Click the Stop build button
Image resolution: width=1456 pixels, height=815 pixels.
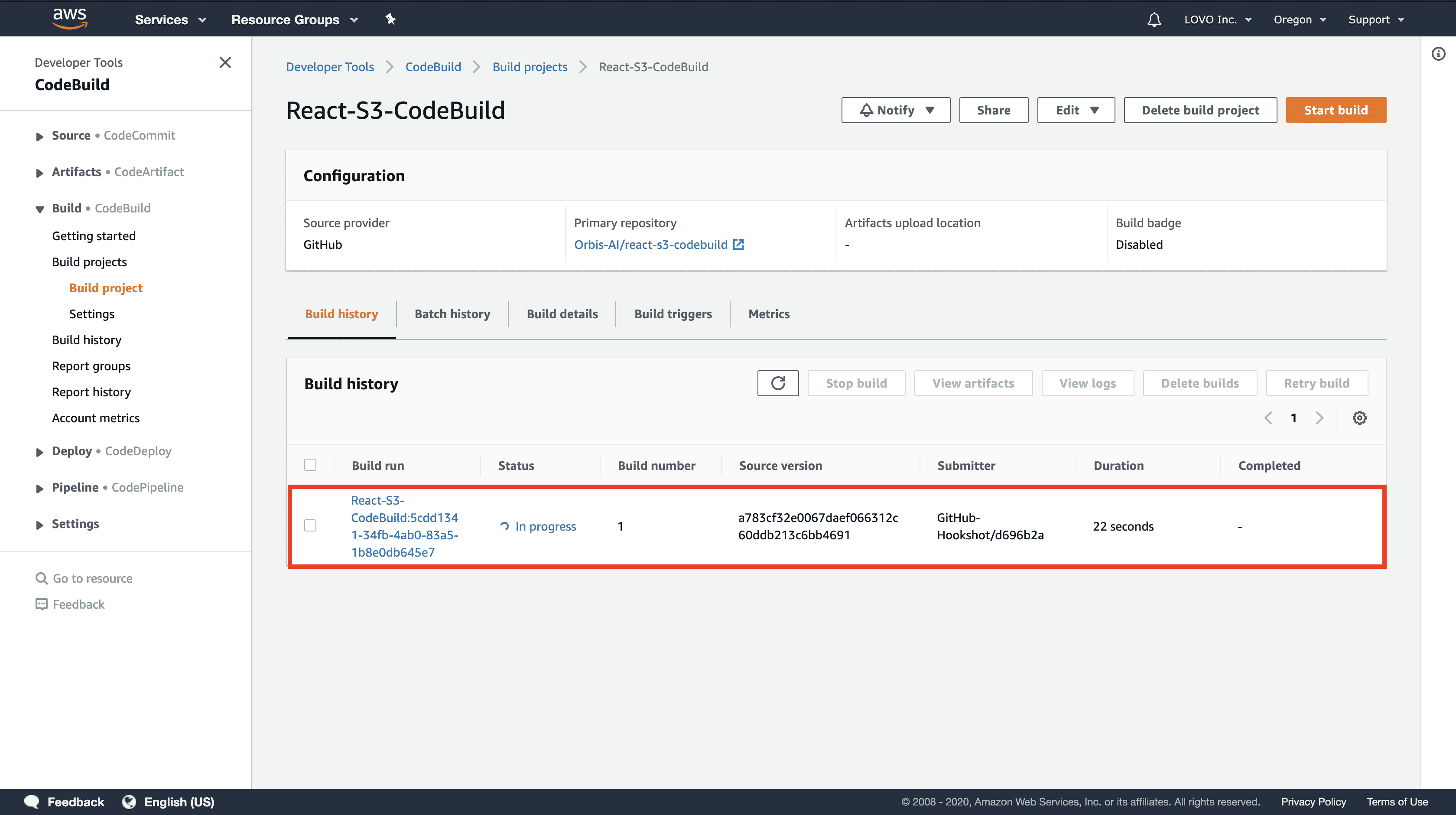[856, 383]
